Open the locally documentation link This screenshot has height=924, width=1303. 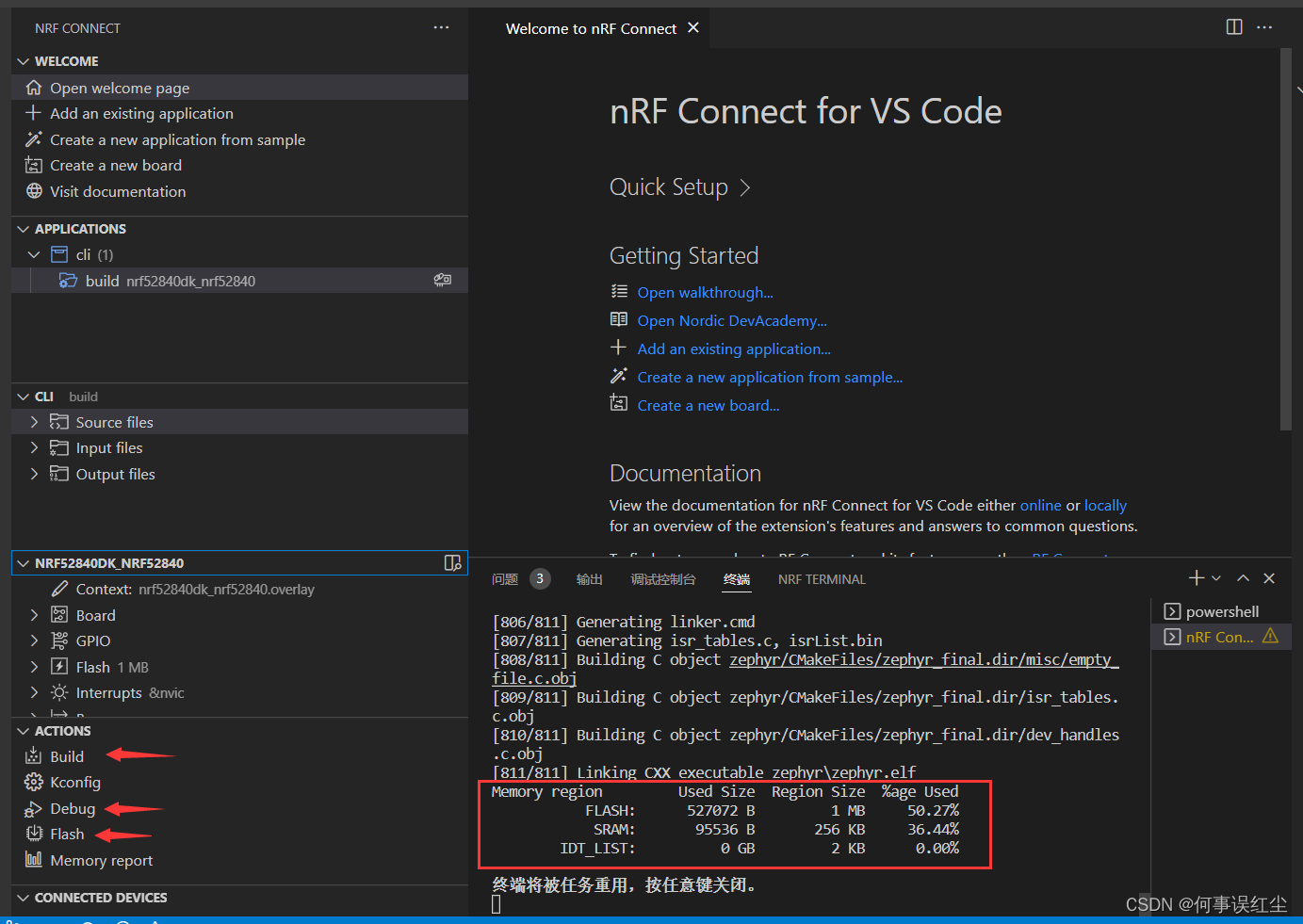click(x=1105, y=505)
